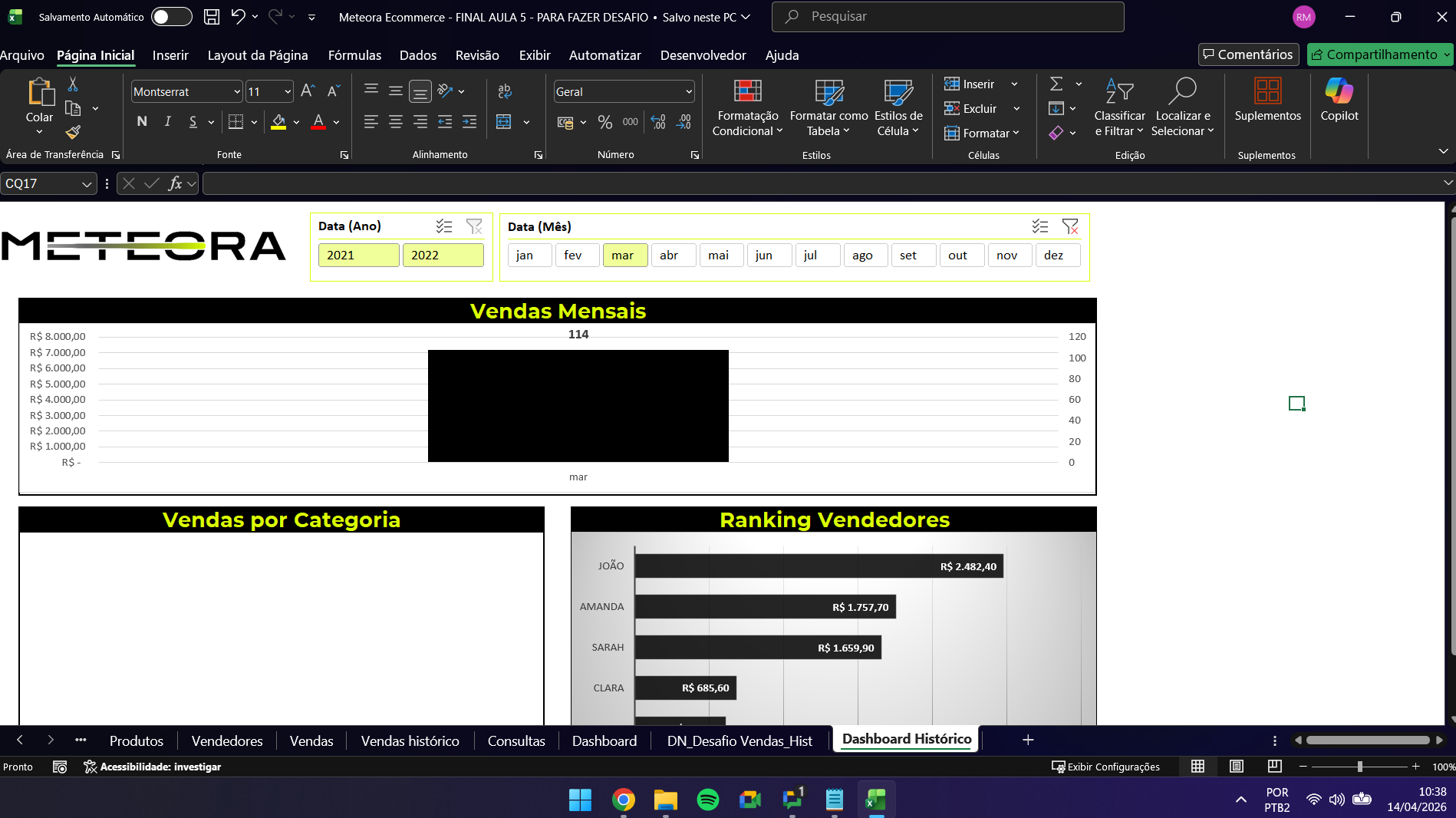
Task: Increase font size with A-up icon
Action: [308, 91]
